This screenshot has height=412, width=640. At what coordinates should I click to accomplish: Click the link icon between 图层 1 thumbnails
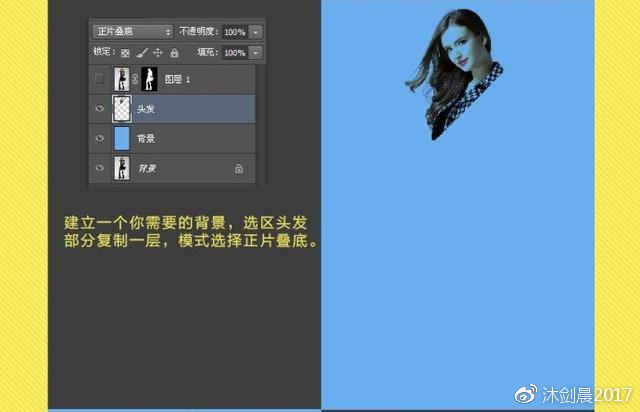[136, 79]
